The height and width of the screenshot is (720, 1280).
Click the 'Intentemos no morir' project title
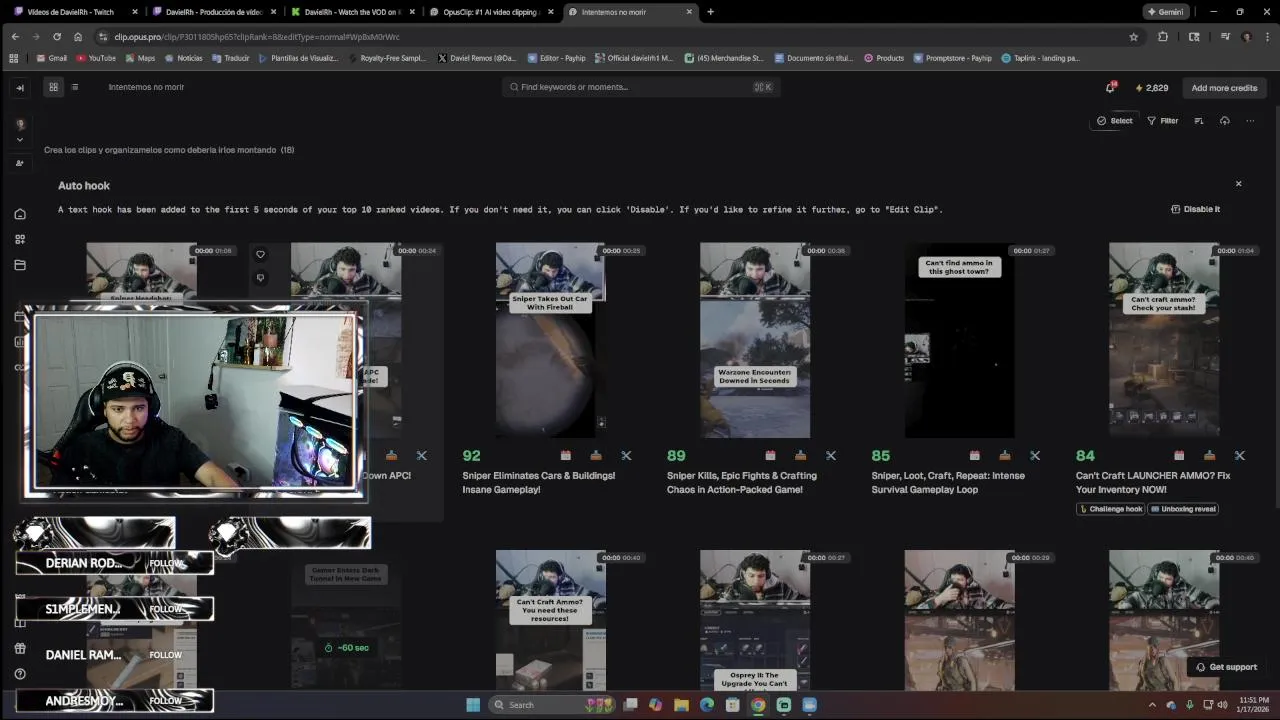(x=146, y=87)
